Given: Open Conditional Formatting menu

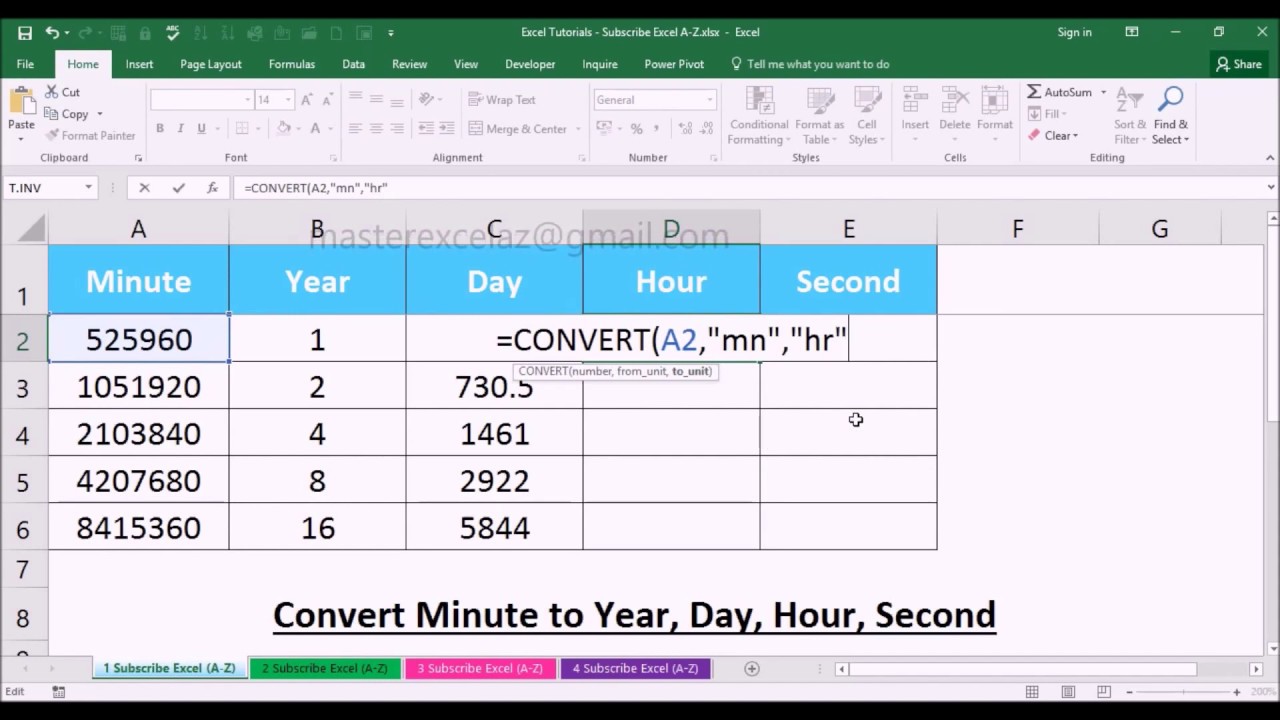Looking at the screenshot, I should [759, 116].
